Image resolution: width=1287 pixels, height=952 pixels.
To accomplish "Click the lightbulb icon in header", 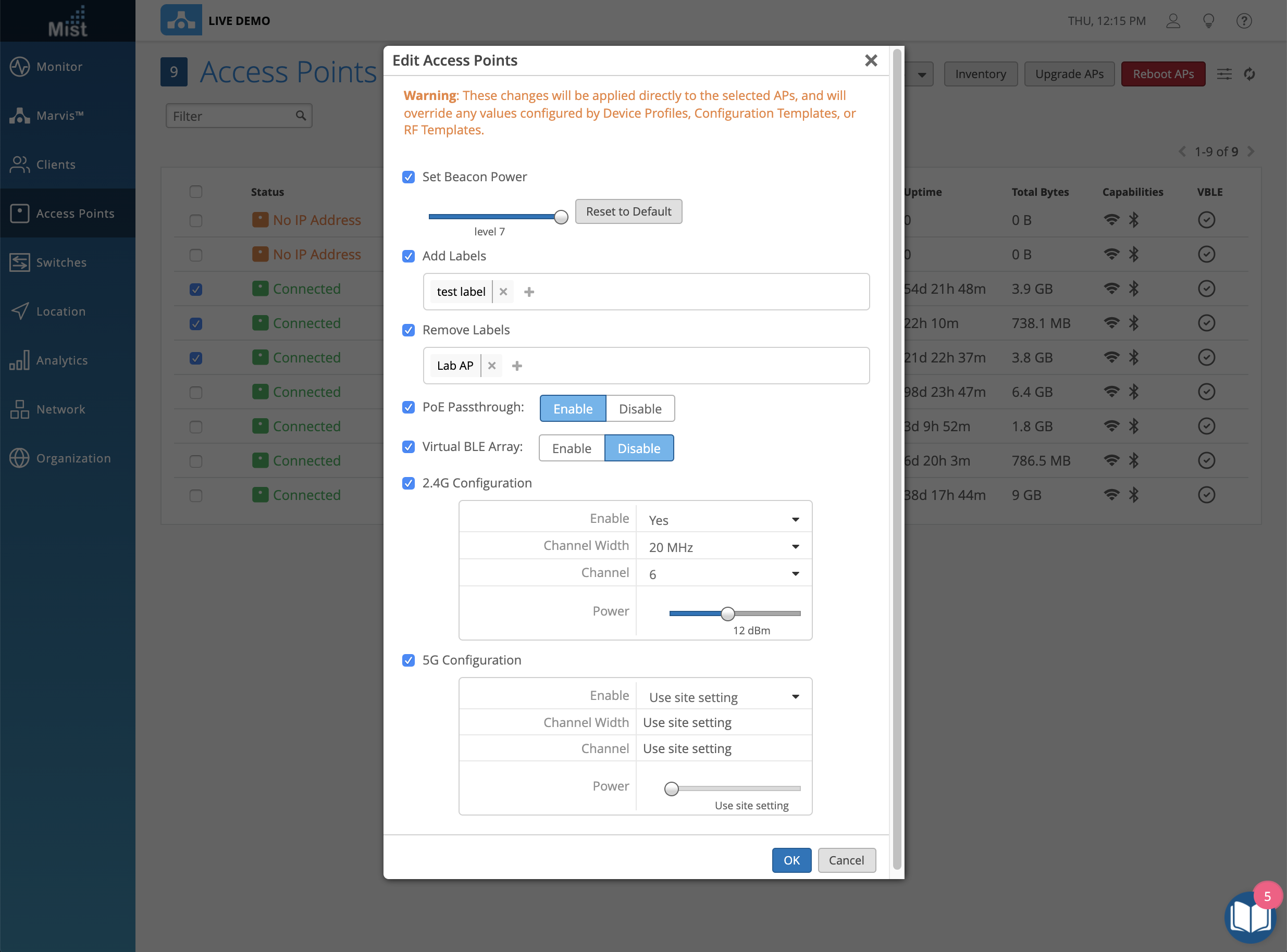I will tap(1208, 21).
